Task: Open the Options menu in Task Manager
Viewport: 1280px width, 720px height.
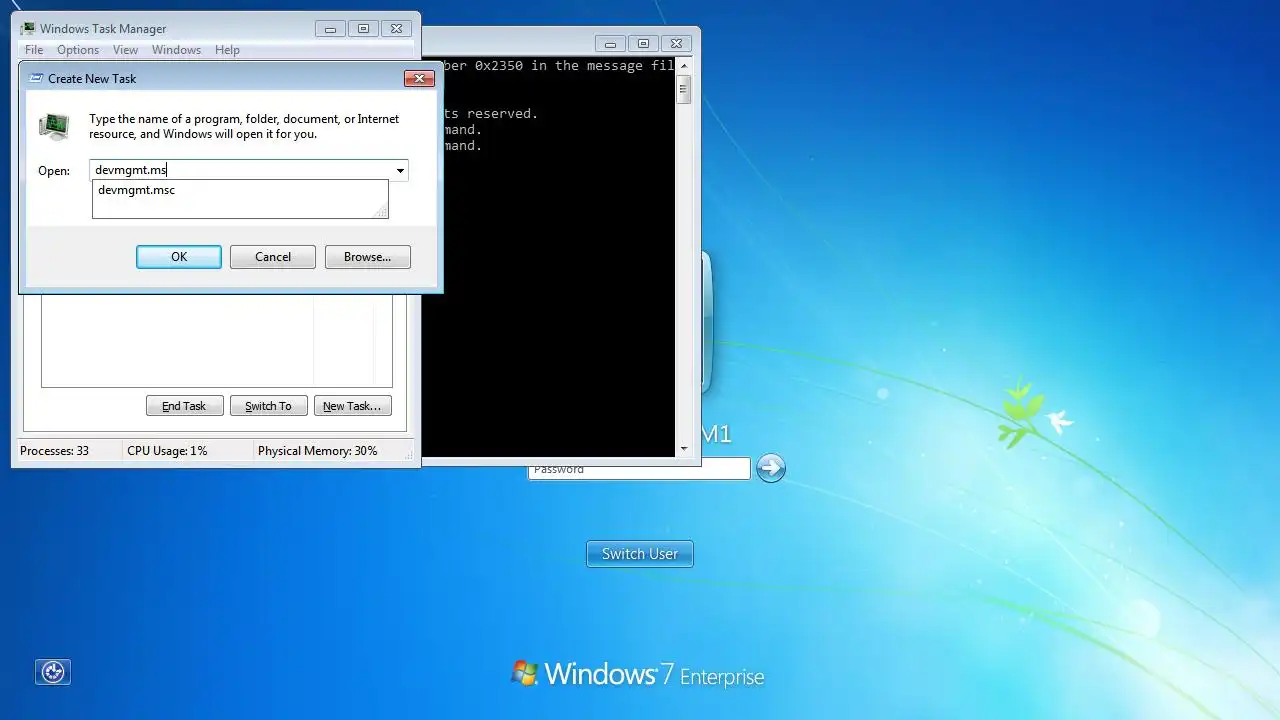Action: (78, 50)
